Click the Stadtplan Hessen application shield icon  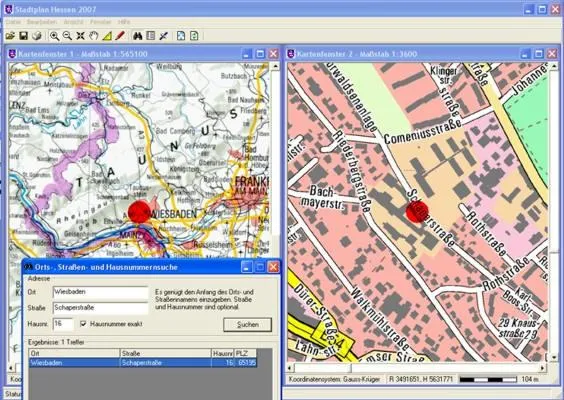coord(9,10)
